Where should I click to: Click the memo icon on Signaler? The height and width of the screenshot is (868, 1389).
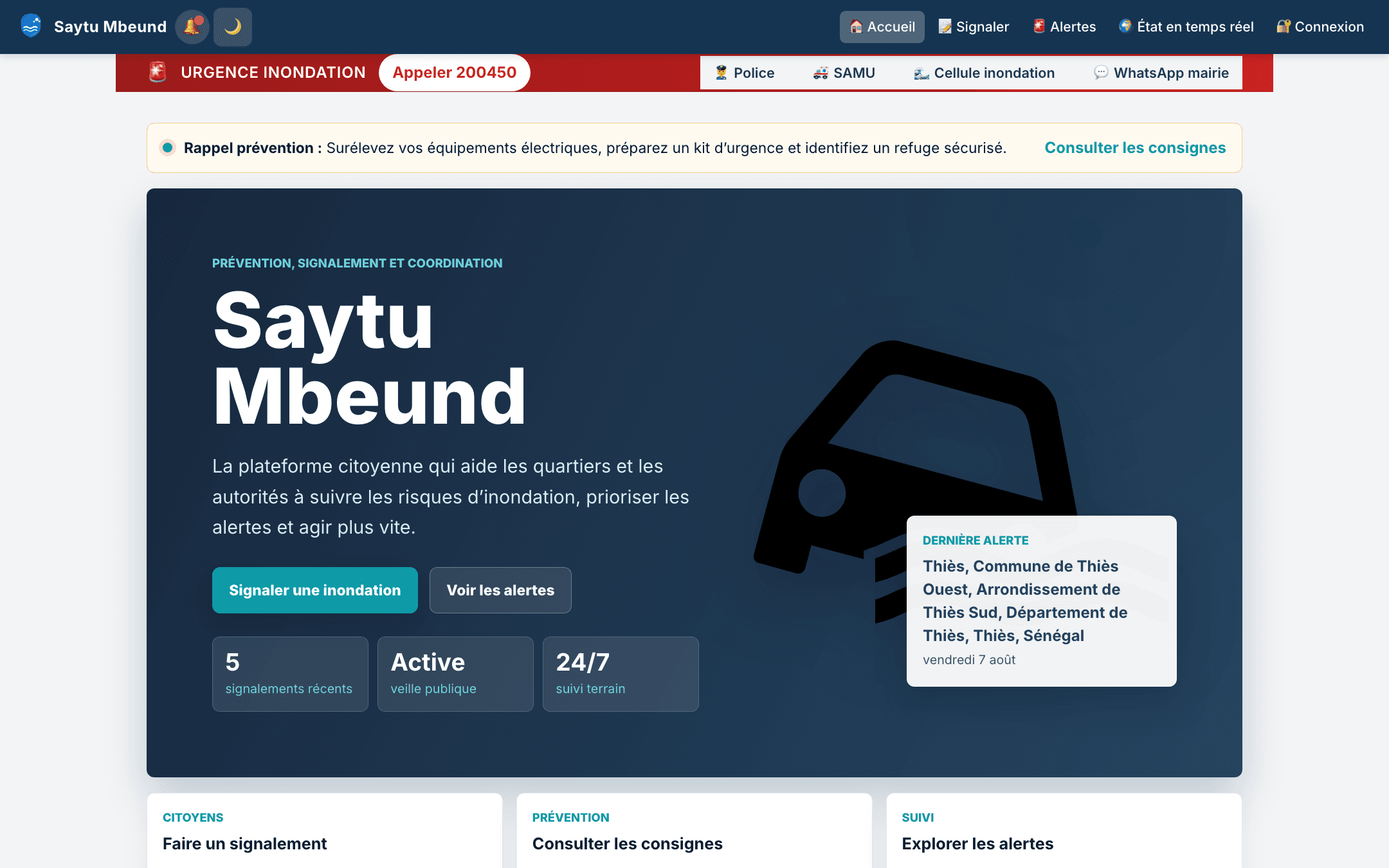(945, 26)
